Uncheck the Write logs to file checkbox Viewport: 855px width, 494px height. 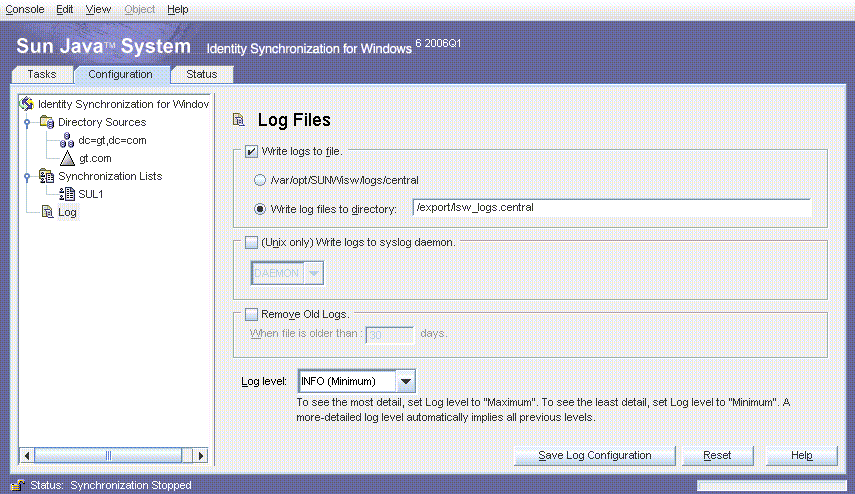251,151
